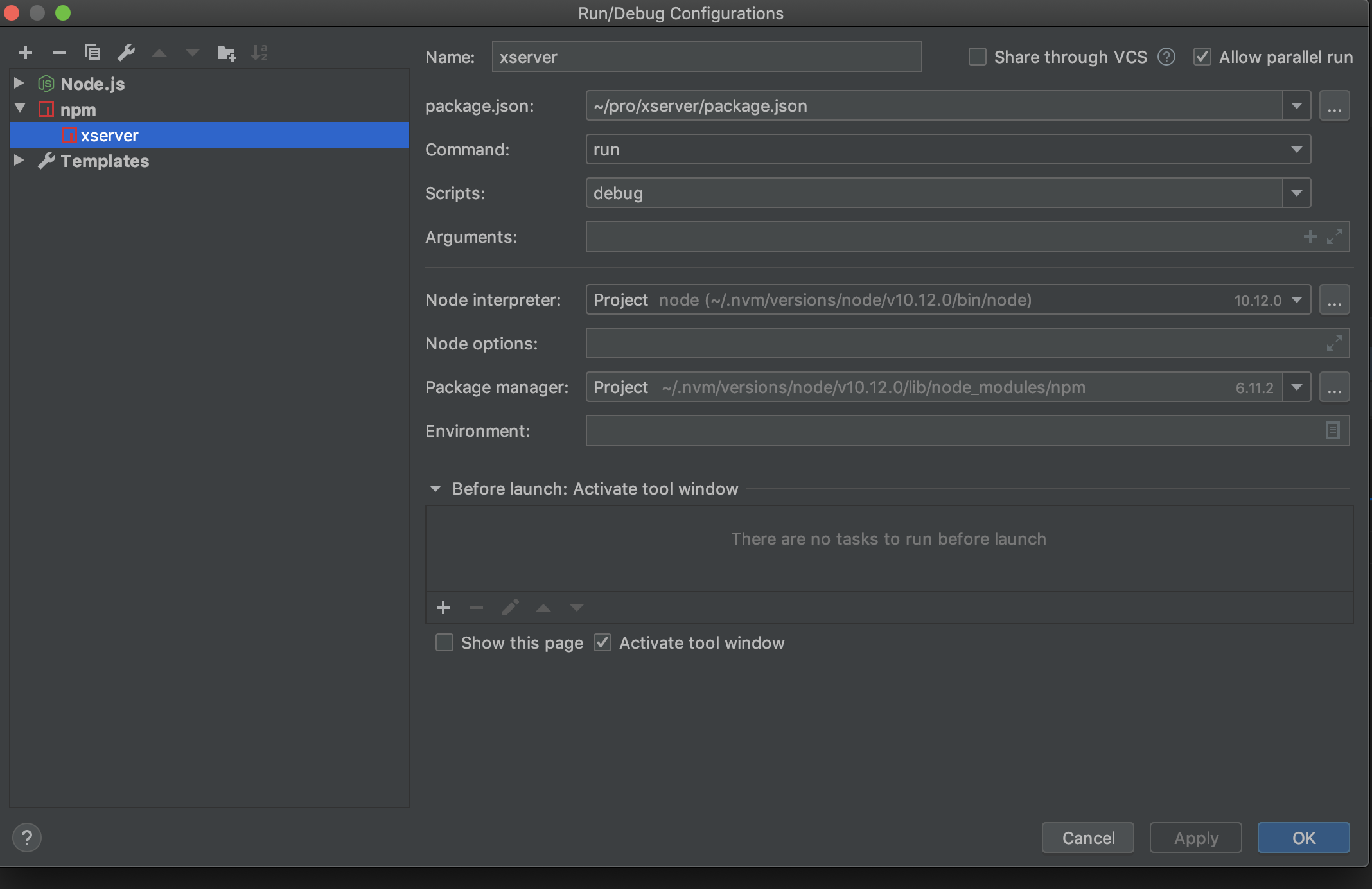Expand the Node options field editor
The image size is (1372, 889).
[1335, 344]
